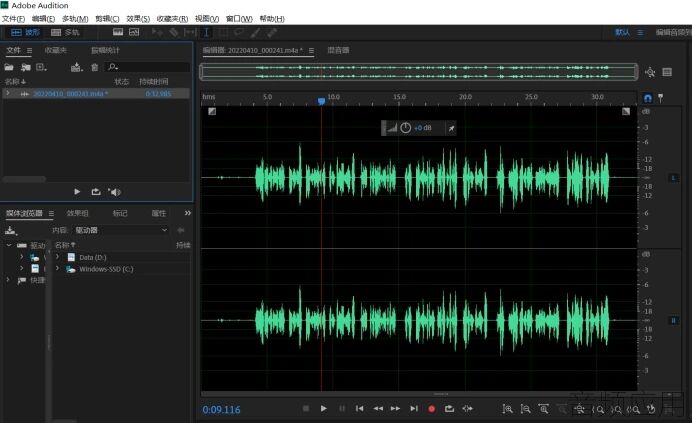Select the Razor tool in the toolbar

[x=174, y=32]
